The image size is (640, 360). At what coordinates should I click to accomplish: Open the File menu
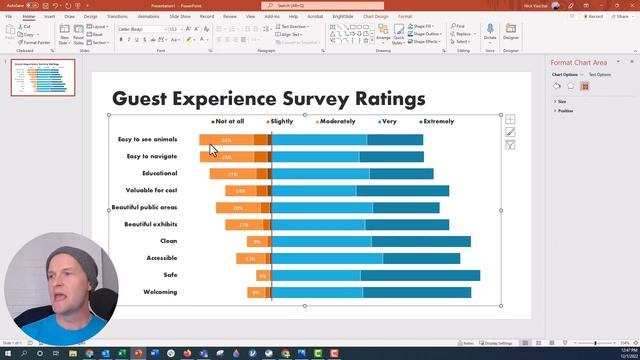coord(9,16)
